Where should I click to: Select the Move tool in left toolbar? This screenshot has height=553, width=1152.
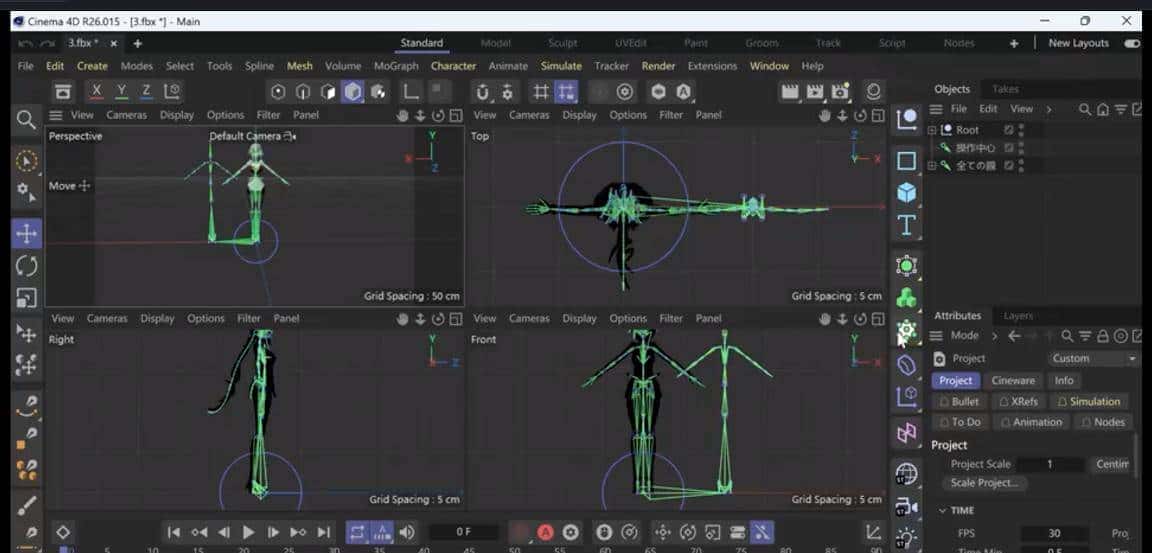26,234
